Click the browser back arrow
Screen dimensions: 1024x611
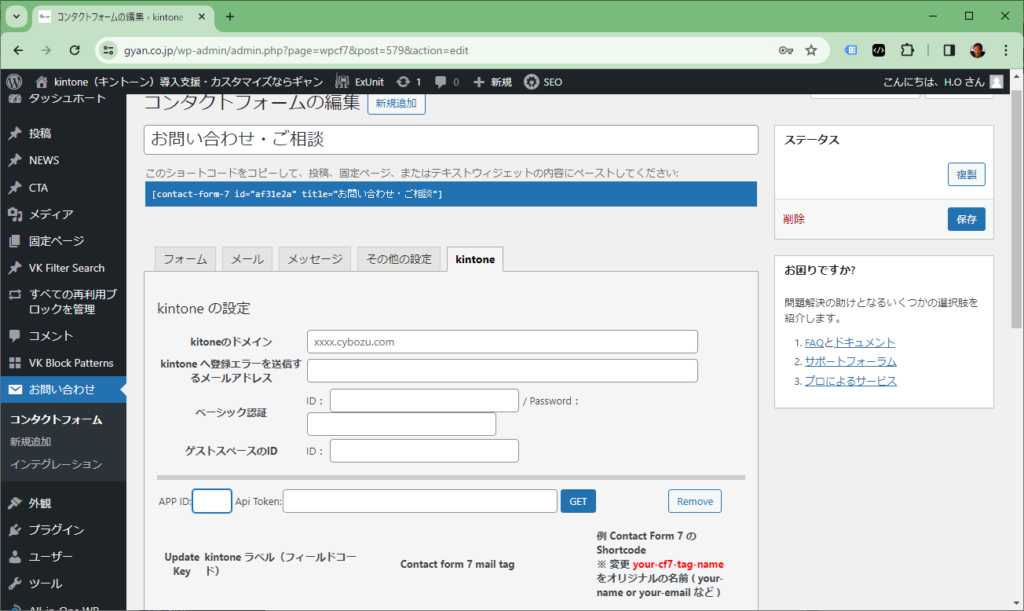pos(18,50)
